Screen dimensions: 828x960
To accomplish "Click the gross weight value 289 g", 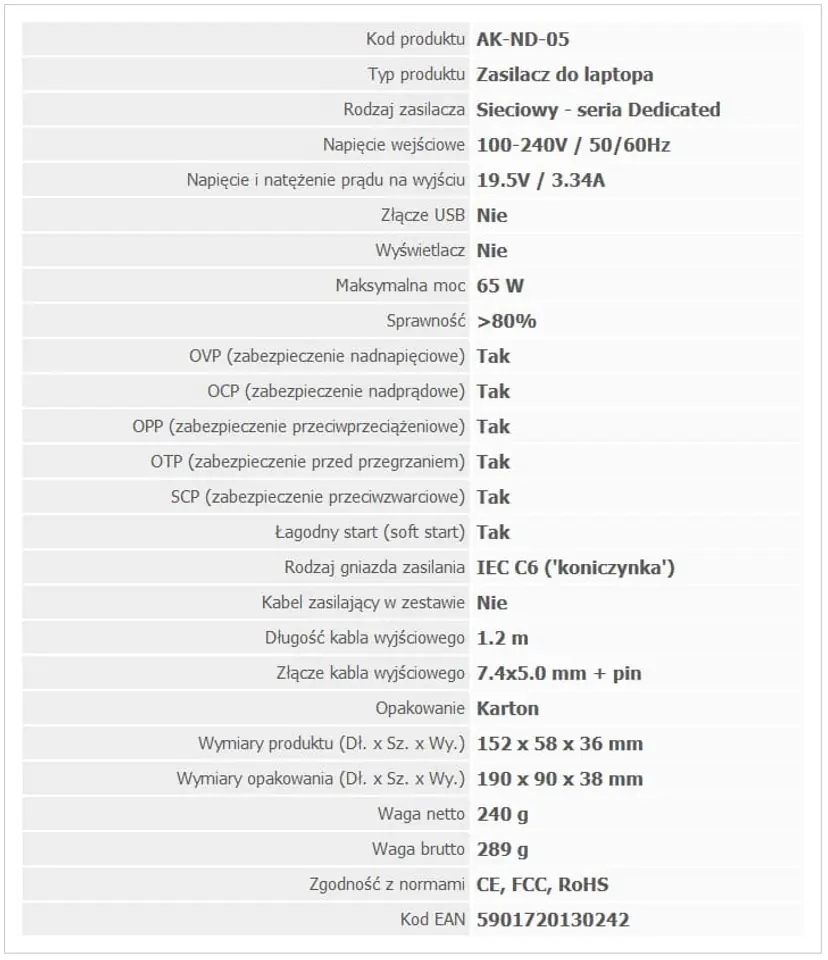I will (x=502, y=850).
